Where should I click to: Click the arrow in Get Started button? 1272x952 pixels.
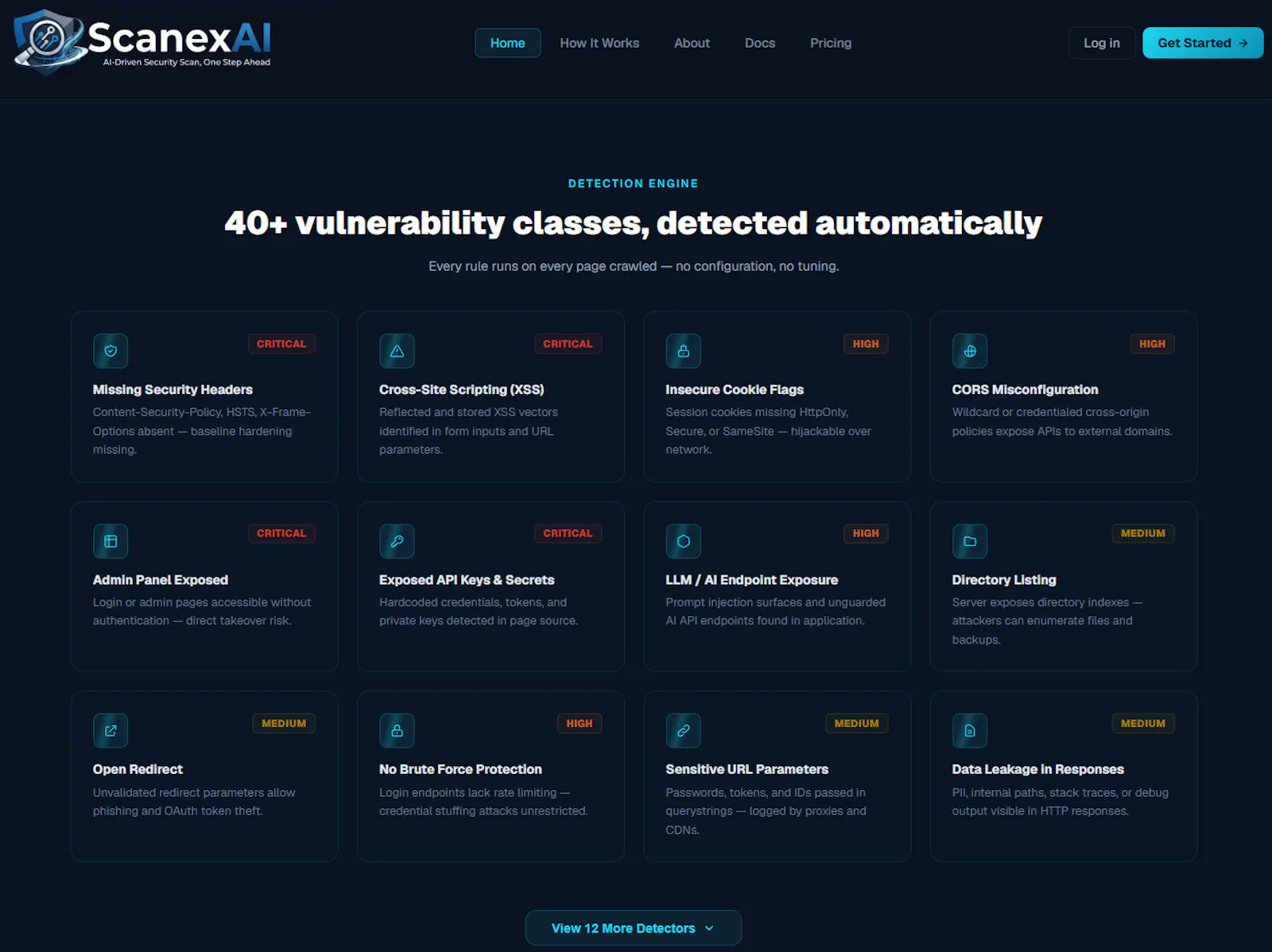(x=1243, y=43)
